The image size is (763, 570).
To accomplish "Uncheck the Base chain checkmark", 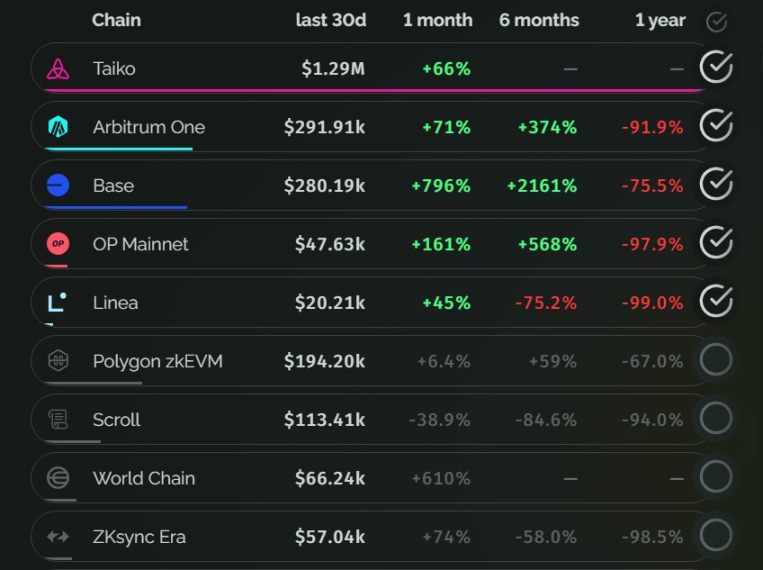I will tap(716, 184).
